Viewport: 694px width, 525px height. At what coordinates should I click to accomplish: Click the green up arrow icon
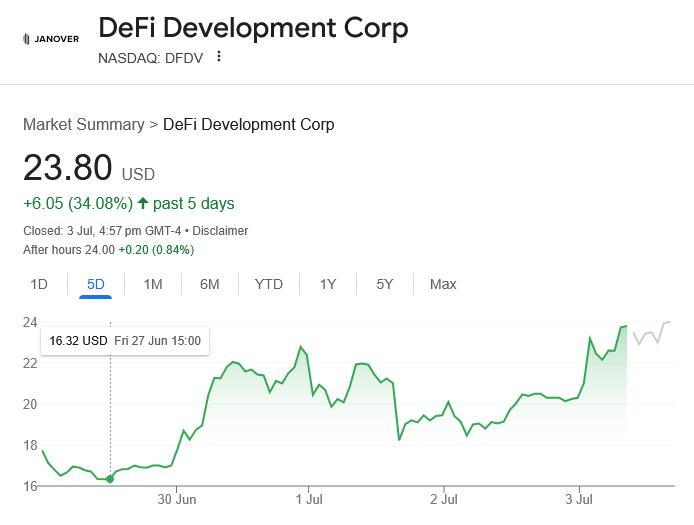(143, 203)
